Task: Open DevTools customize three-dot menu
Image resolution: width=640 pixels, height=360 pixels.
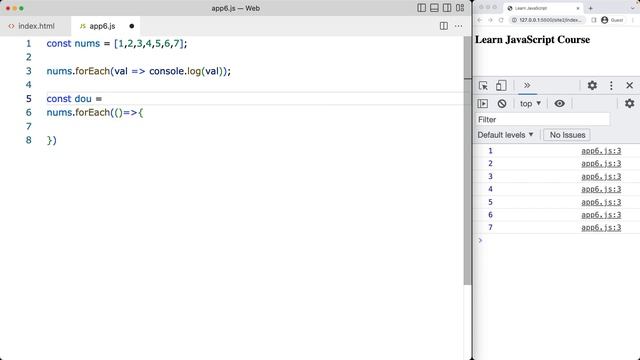Action: [x=611, y=85]
